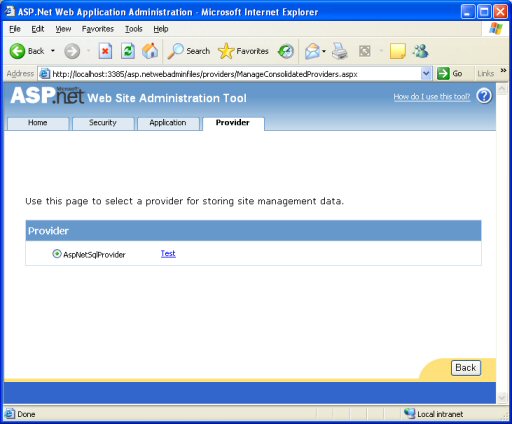Open the View menu
The image size is (512, 424).
pos(63,29)
